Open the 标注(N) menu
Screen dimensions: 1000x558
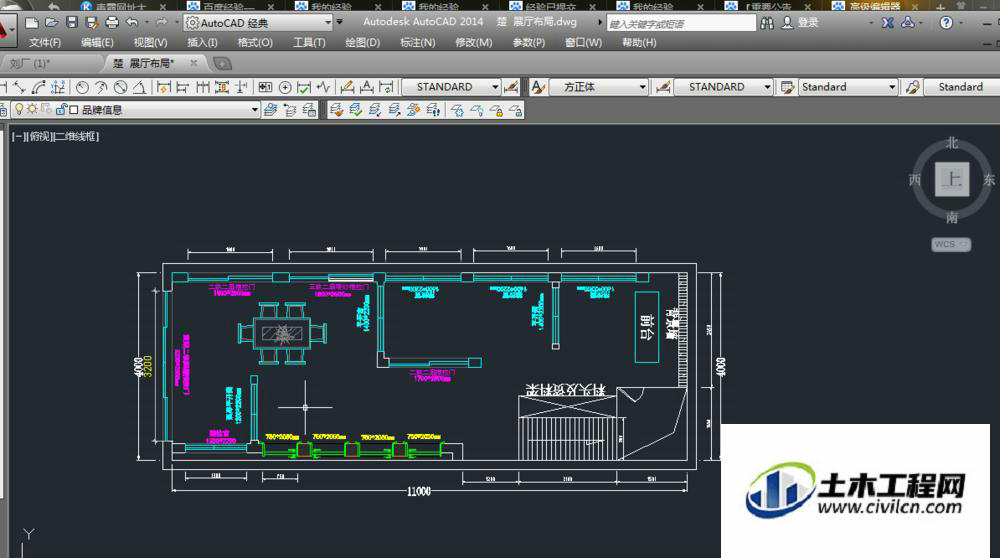pyautogui.click(x=417, y=43)
